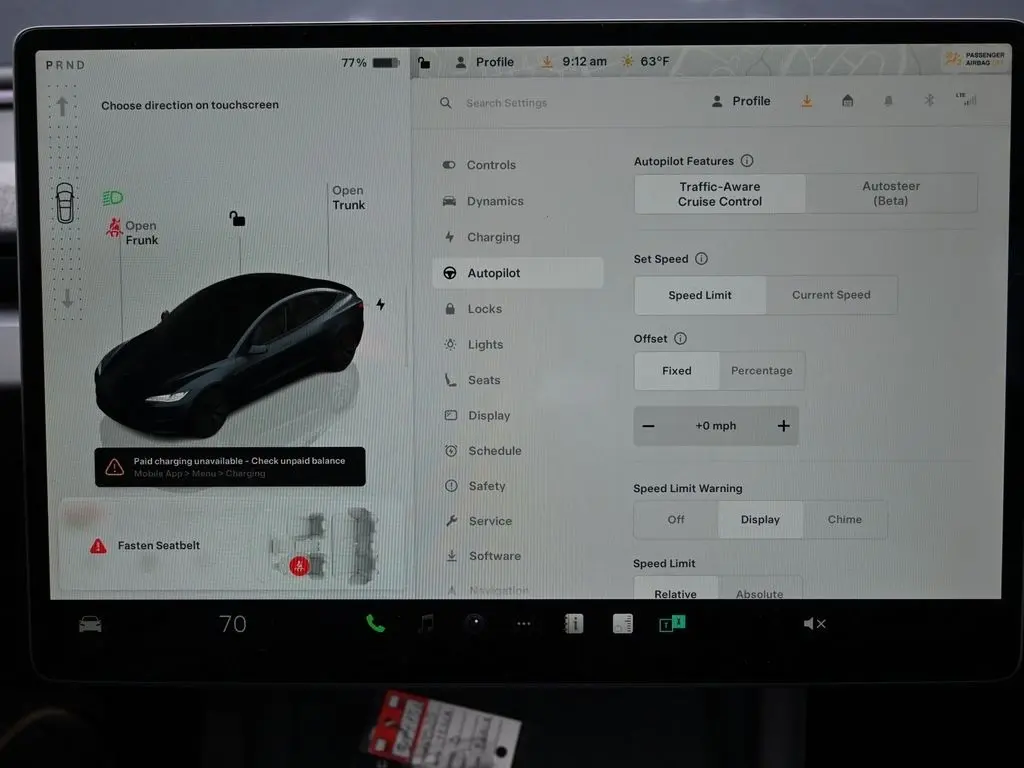Tap the 70 cabin temperature
Image resolution: width=1024 pixels, height=768 pixels.
click(x=232, y=624)
